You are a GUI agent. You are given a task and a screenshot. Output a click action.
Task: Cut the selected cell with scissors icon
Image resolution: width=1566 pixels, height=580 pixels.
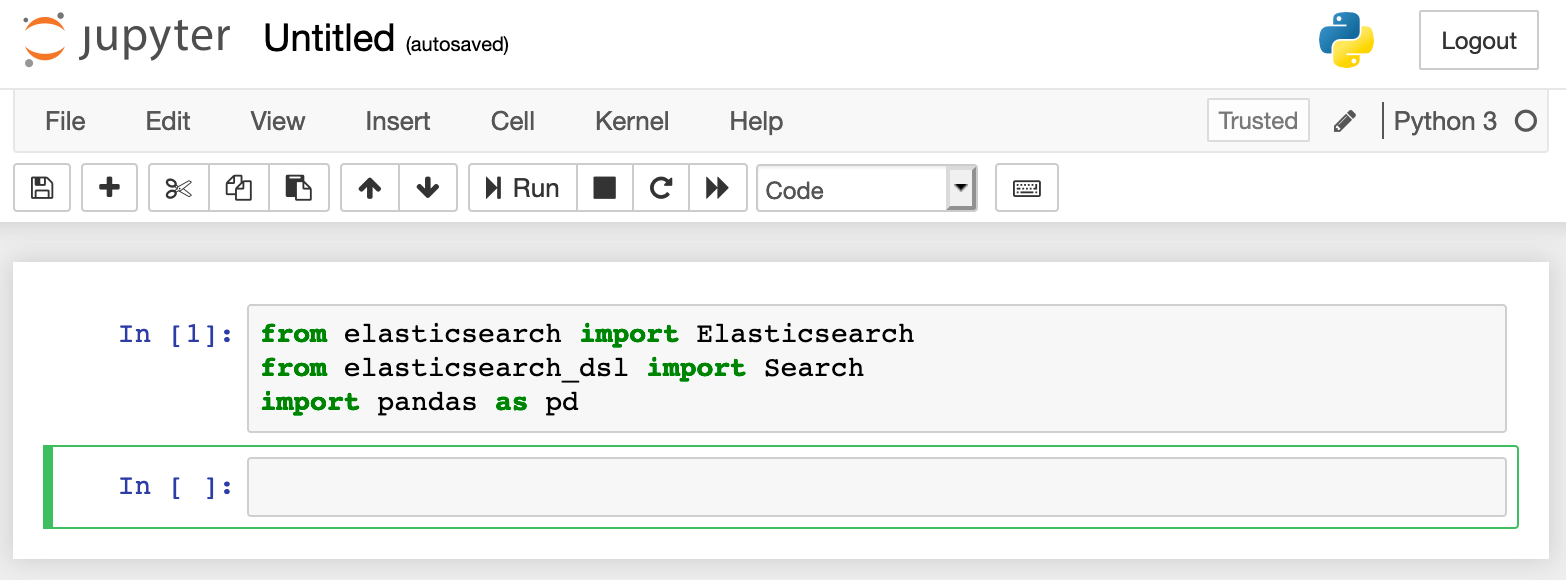177,187
